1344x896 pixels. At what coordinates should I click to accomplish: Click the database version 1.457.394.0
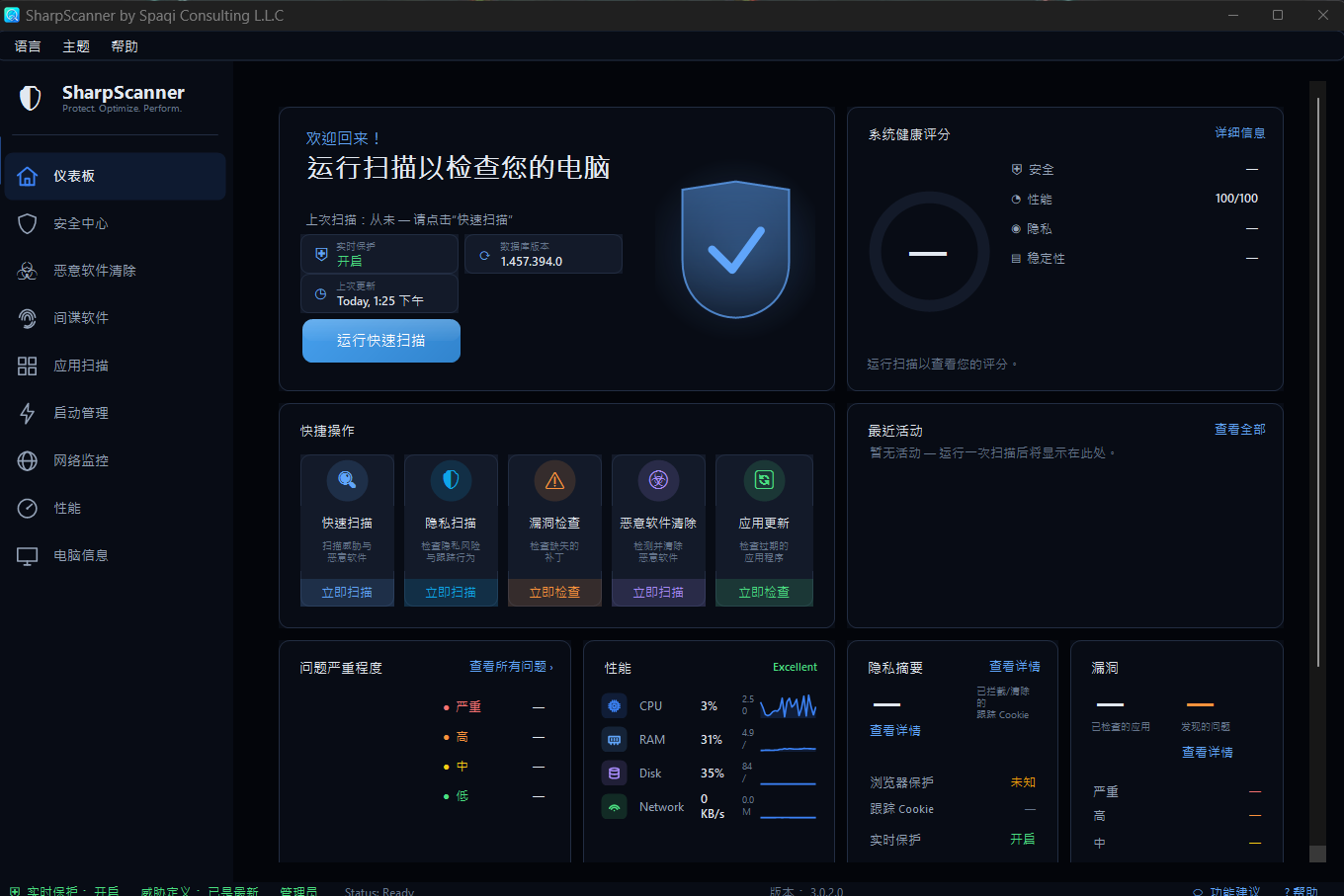coord(532,262)
